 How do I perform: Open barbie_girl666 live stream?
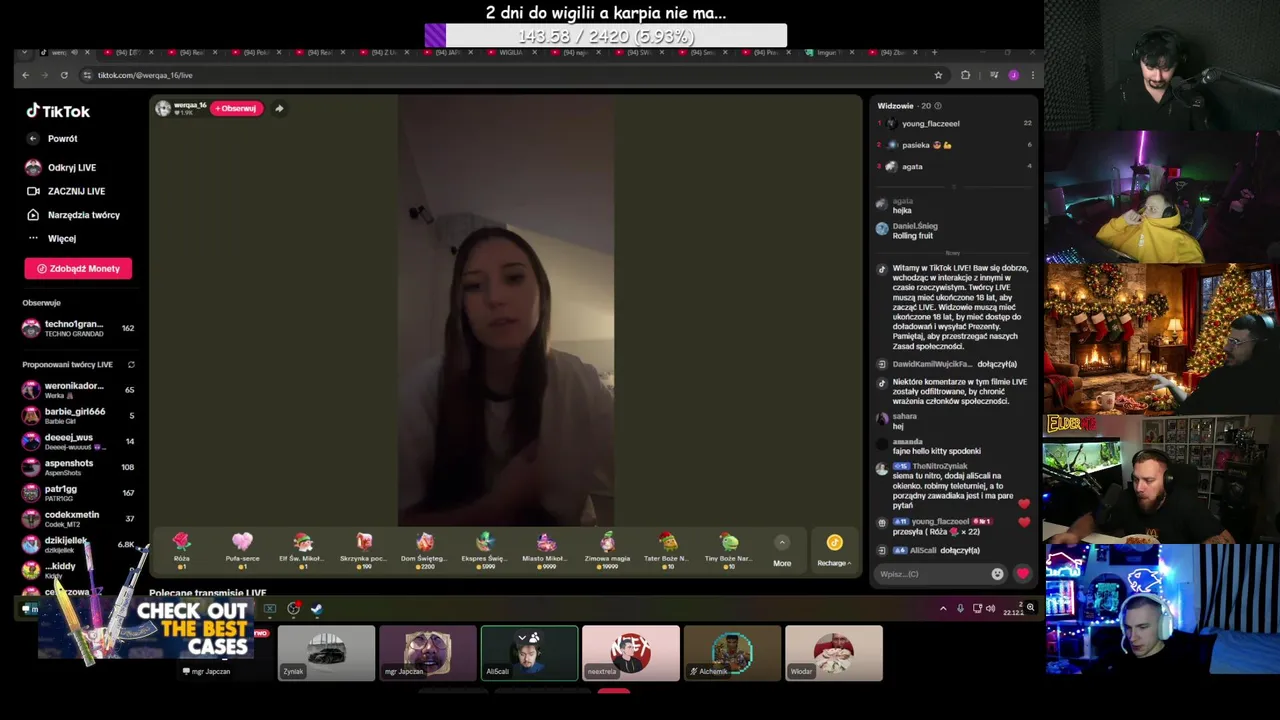click(78, 416)
